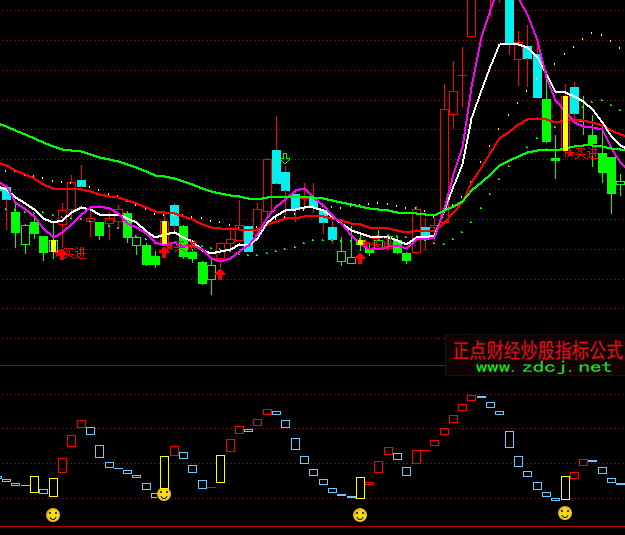The image size is (625, 535).
Task: Select the long red breakout candle before the peak
Action: click(x=444, y=160)
